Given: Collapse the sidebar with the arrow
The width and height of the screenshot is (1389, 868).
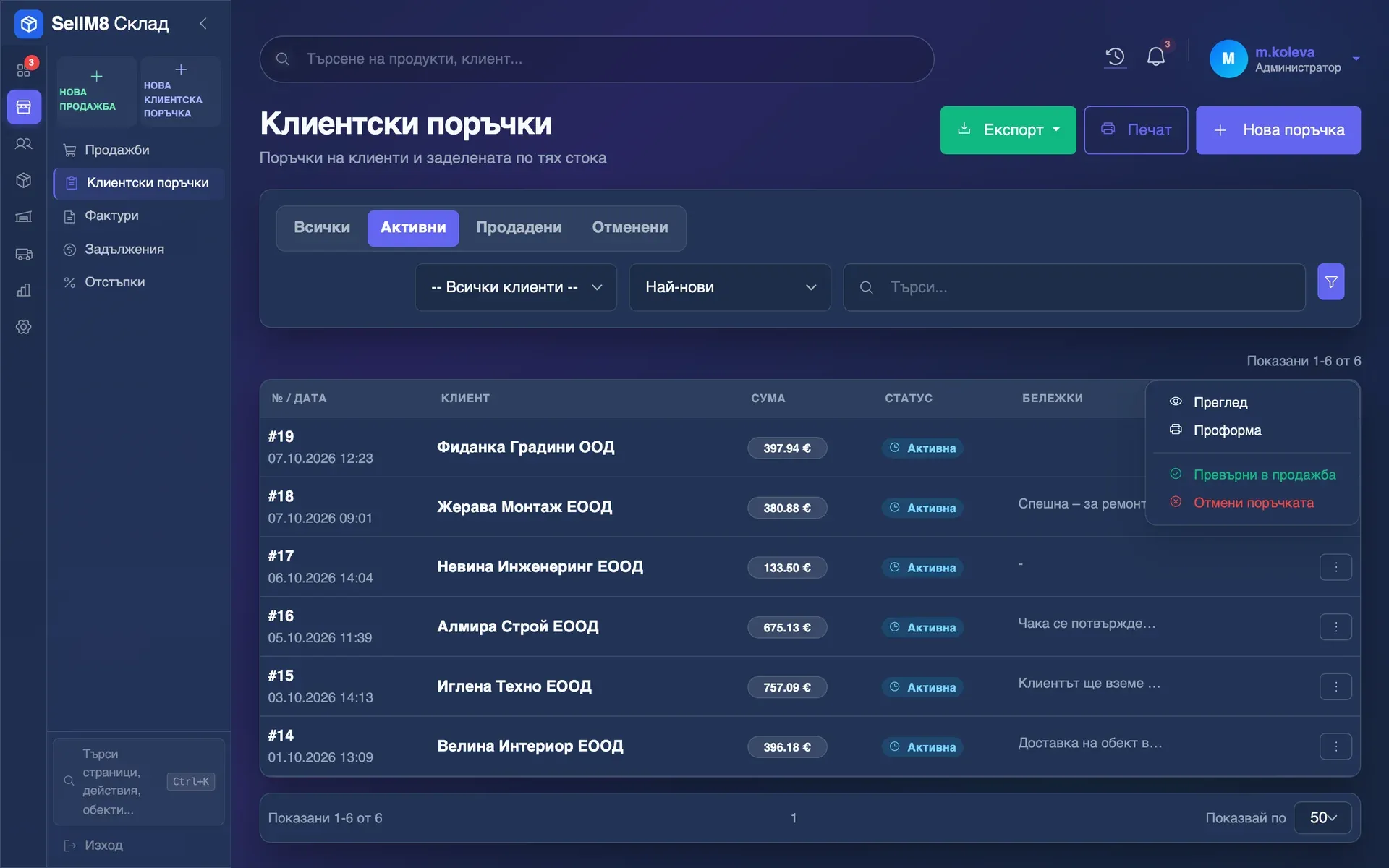Looking at the screenshot, I should [x=203, y=24].
